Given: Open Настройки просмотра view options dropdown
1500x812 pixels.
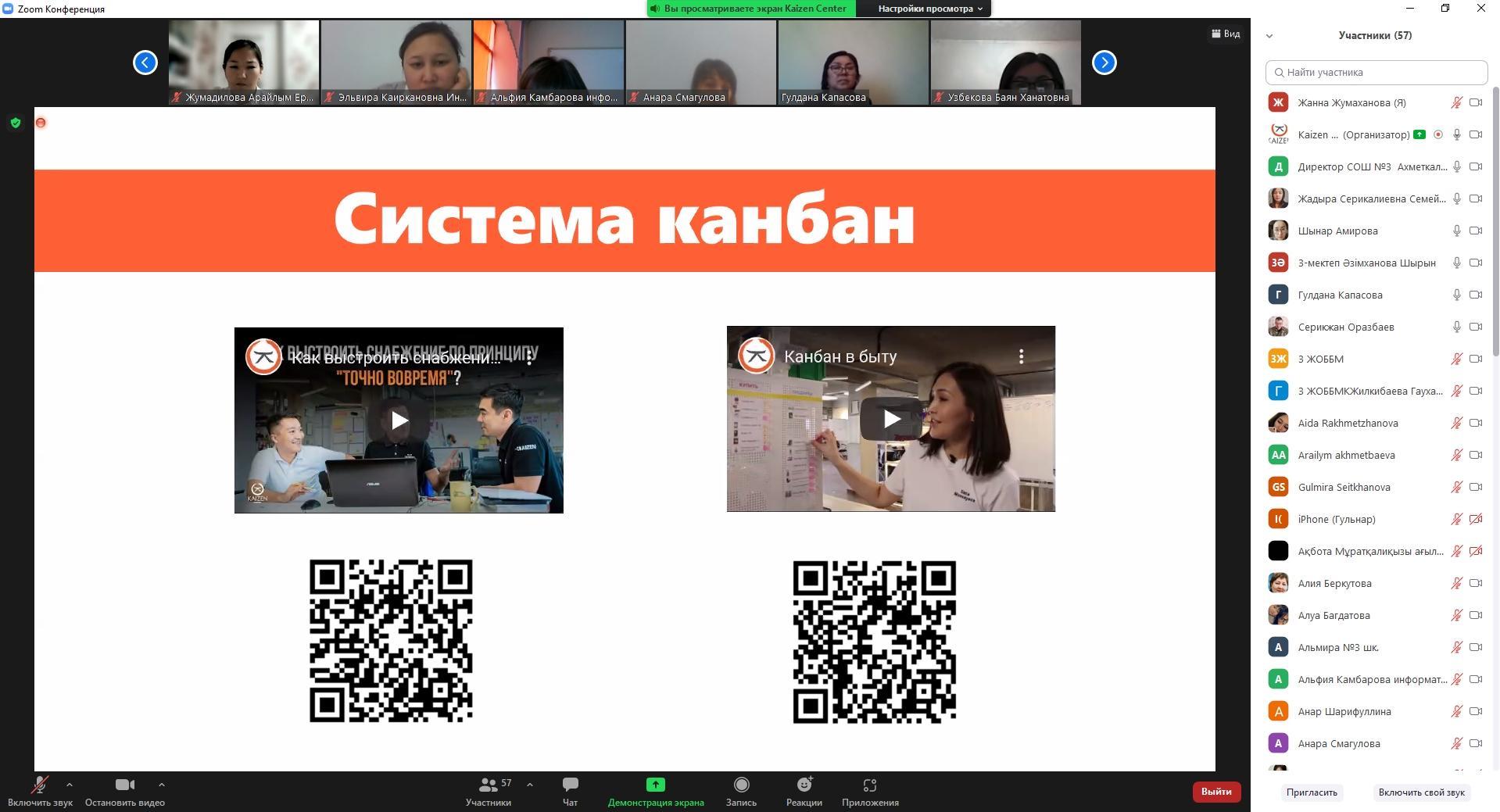Looking at the screenshot, I should 929,9.
